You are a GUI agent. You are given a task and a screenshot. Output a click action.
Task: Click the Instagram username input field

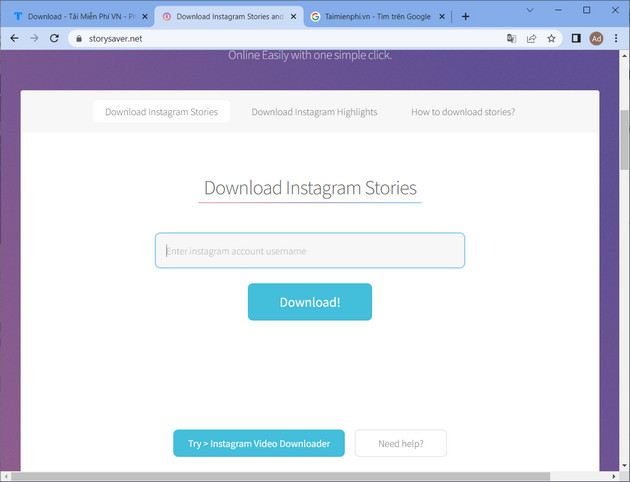pos(310,251)
